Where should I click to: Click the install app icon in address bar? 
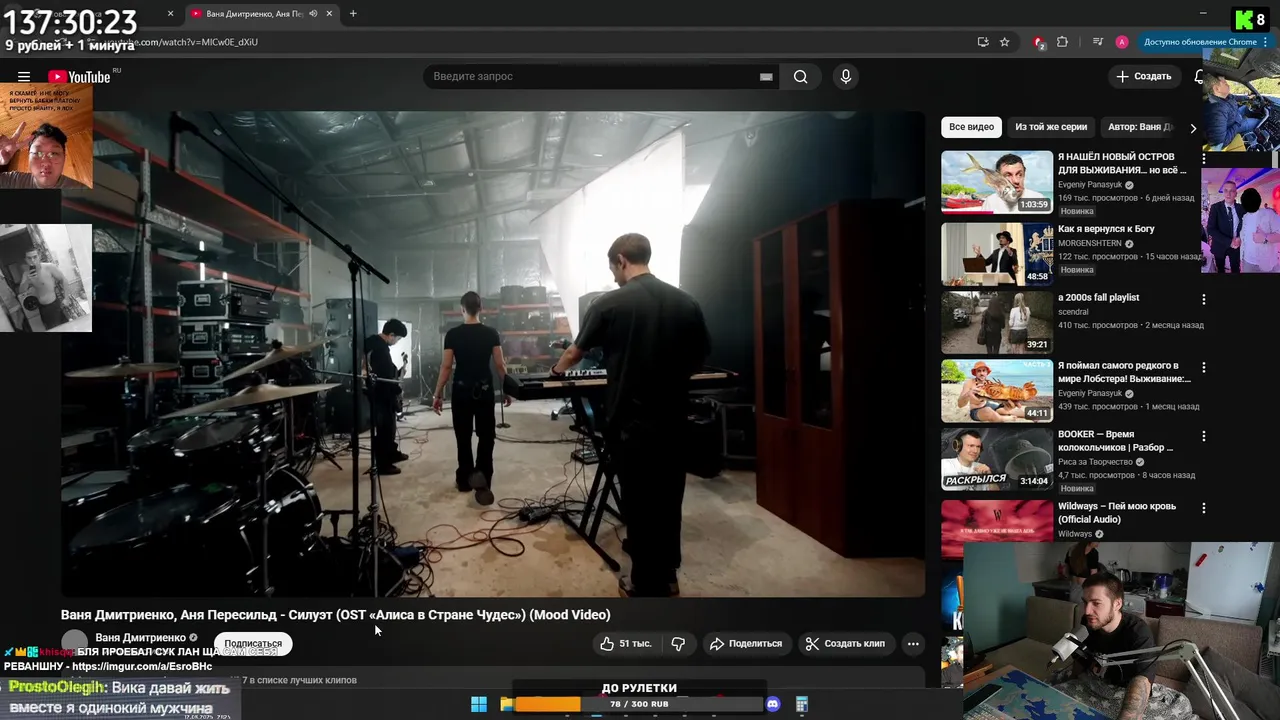point(983,42)
